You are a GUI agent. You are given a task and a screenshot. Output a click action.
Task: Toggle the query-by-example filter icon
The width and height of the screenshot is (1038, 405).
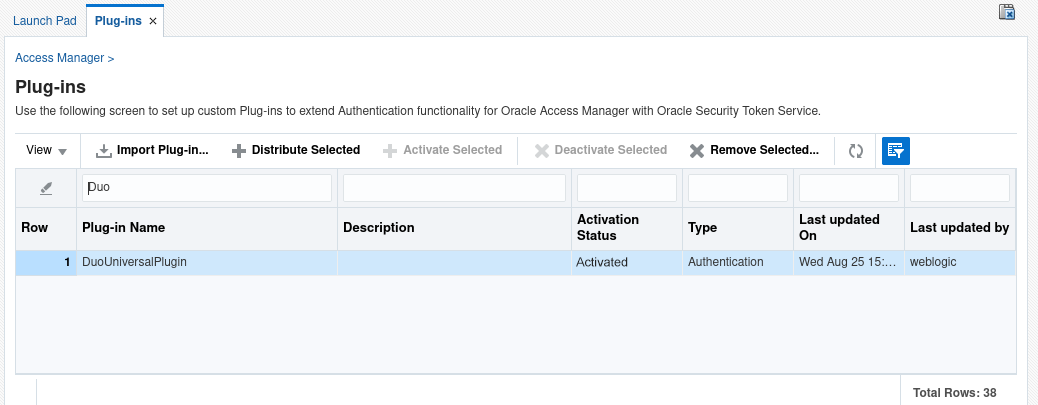pyautogui.click(x=895, y=151)
